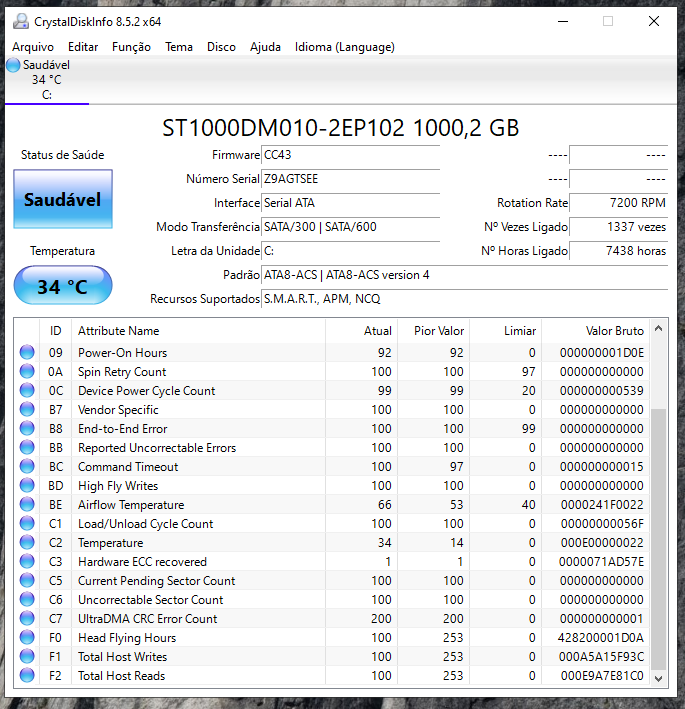Click the status orb for Total Host Writes
Viewport: 685px width, 709px height.
(x=27, y=656)
